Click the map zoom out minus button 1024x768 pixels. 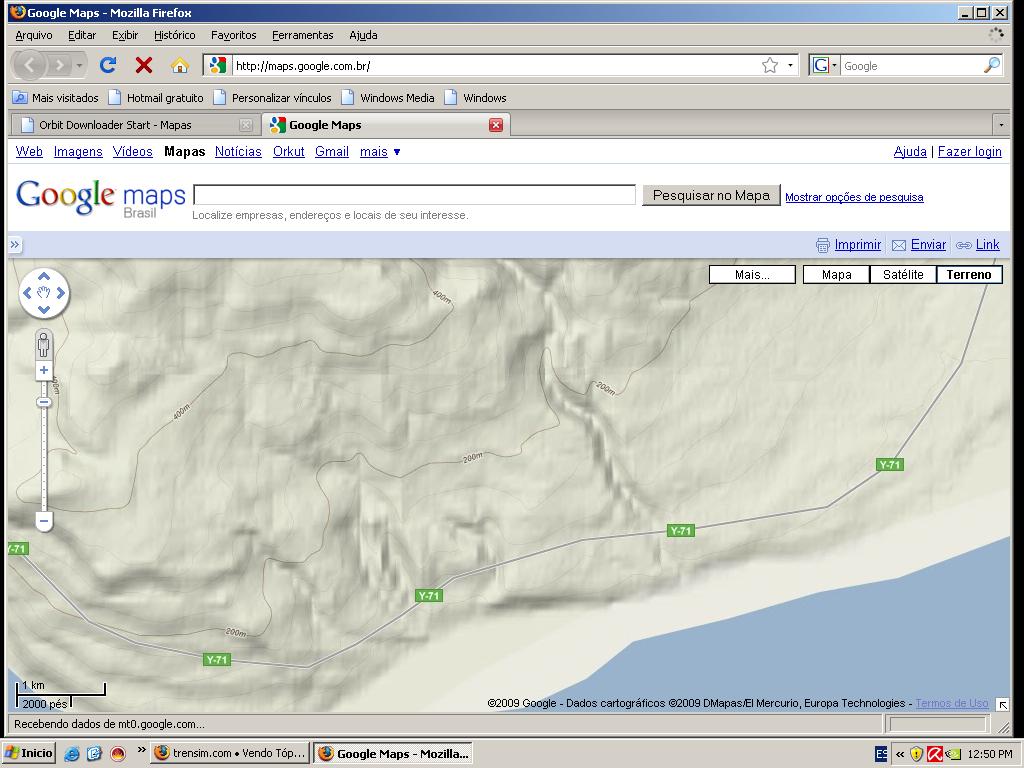[44, 521]
